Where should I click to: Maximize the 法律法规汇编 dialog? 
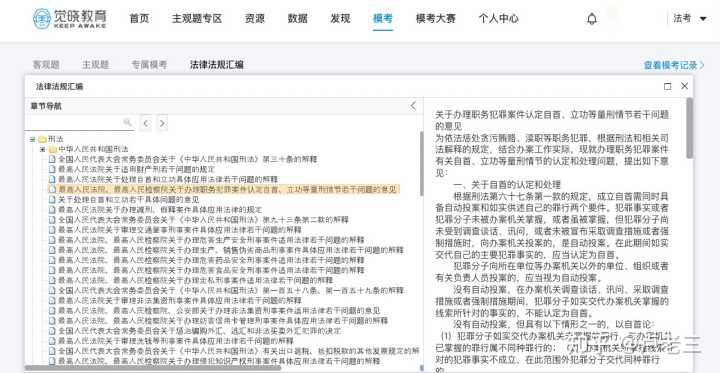pyautogui.click(x=668, y=86)
